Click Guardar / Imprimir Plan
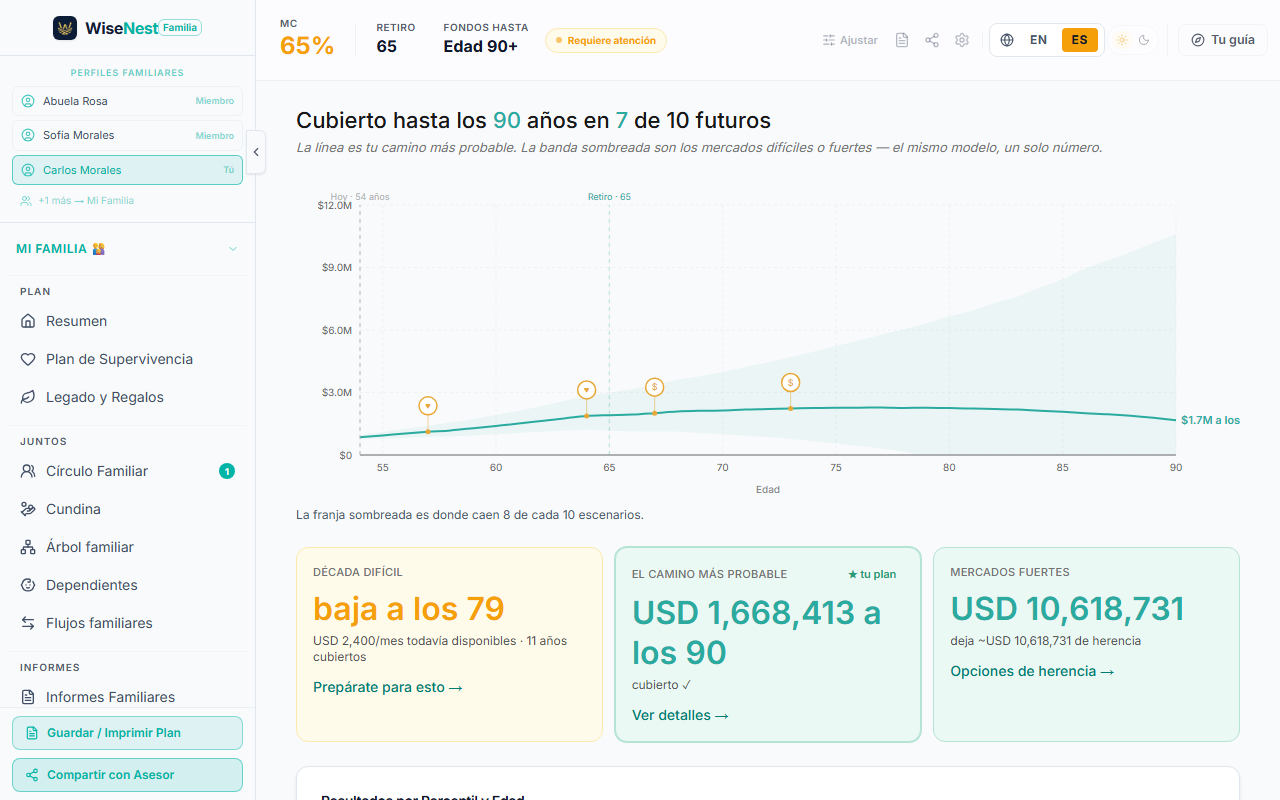Viewport: 1280px width, 800px height. click(x=128, y=733)
